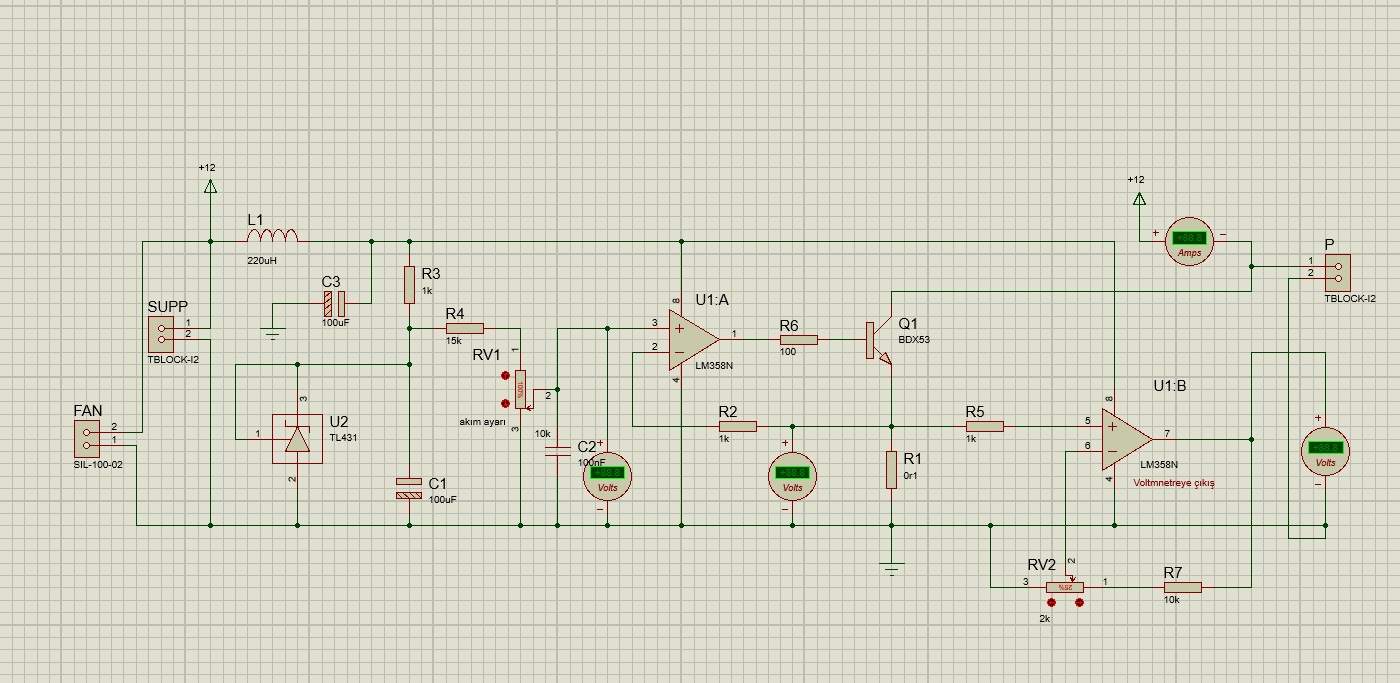
Task: Click the L1 220uH inductor coil
Action: [272, 236]
